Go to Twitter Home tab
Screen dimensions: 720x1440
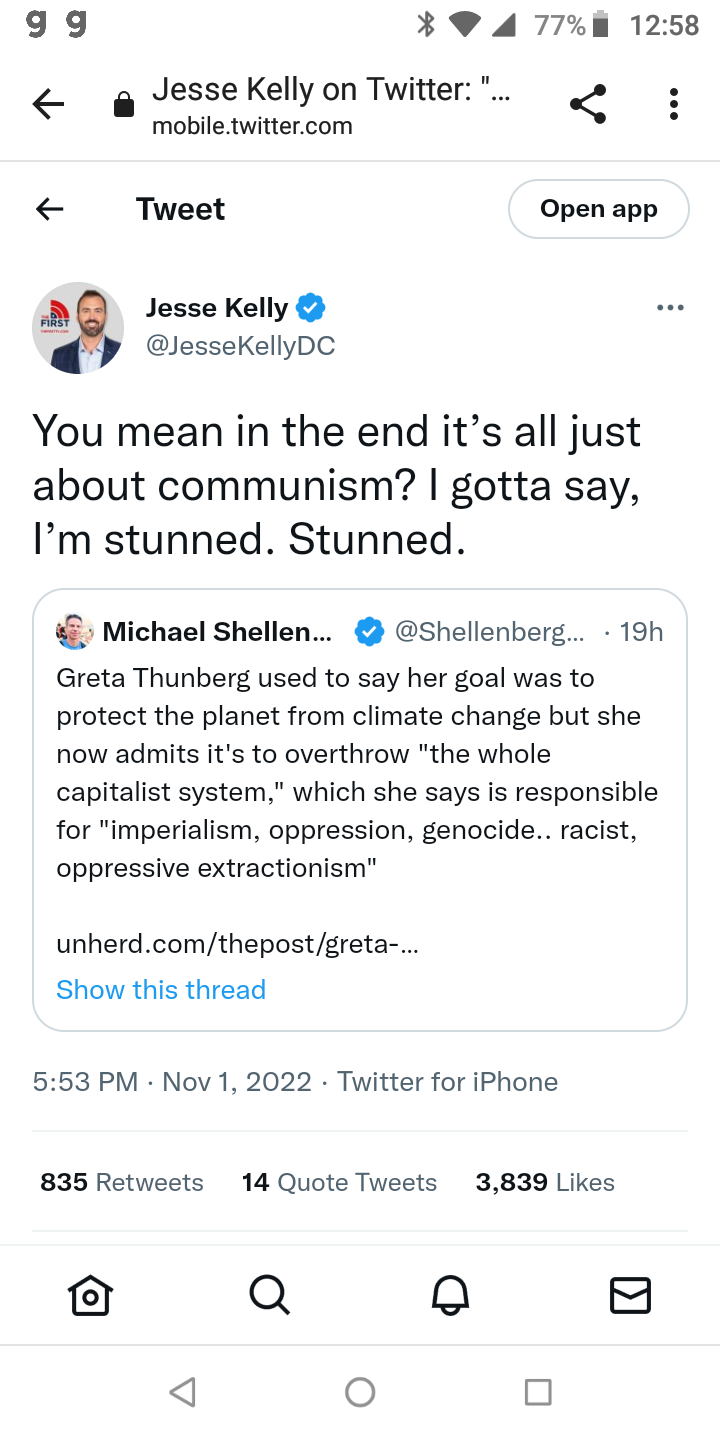pos(90,1295)
